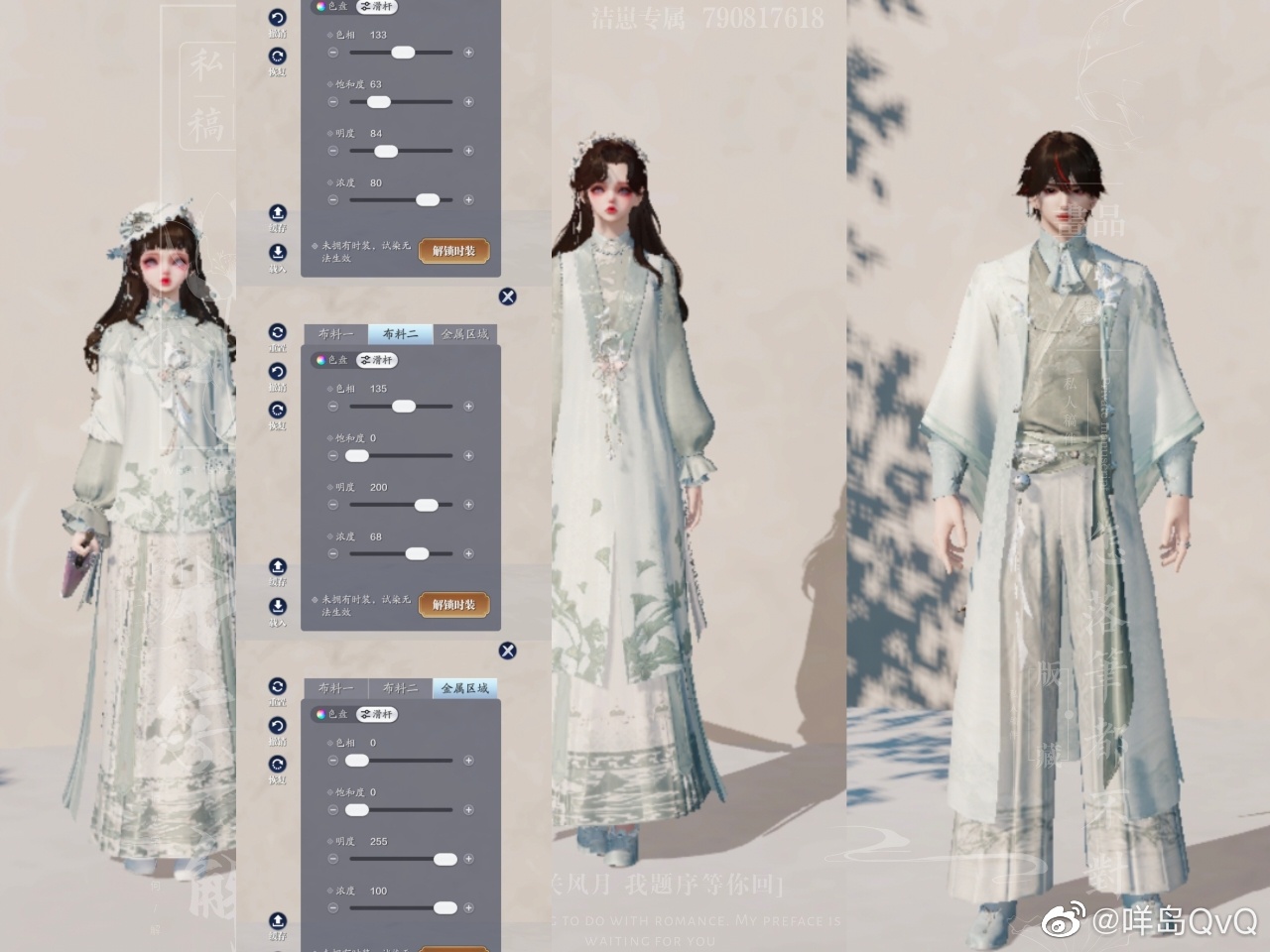This screenshot has width=1270, height=952.
Task: Increase brightness with plus icon at value 200
Action: [x=468, y=505]
